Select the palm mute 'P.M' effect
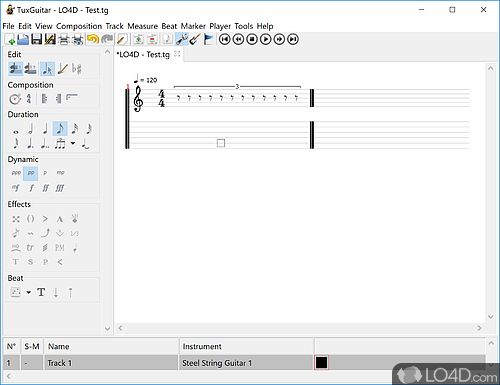The image size is (500, 385). [60, 248]
